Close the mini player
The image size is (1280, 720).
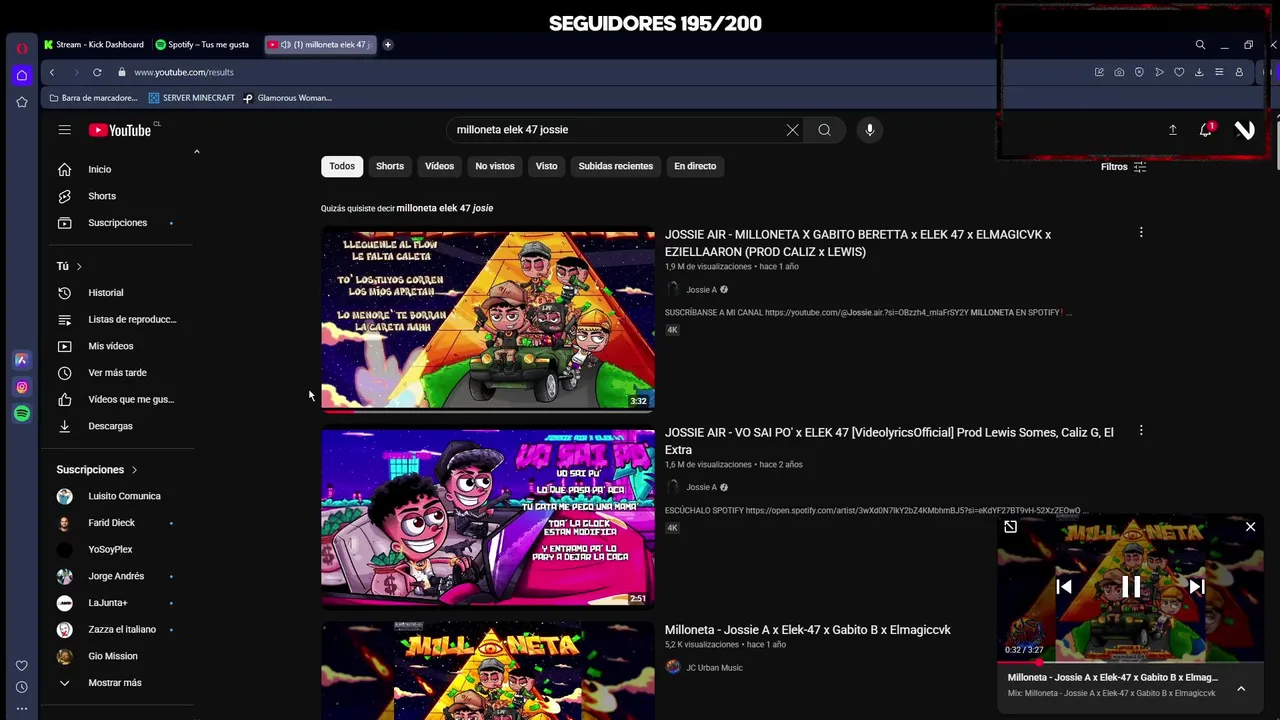tap(1250, 527)
